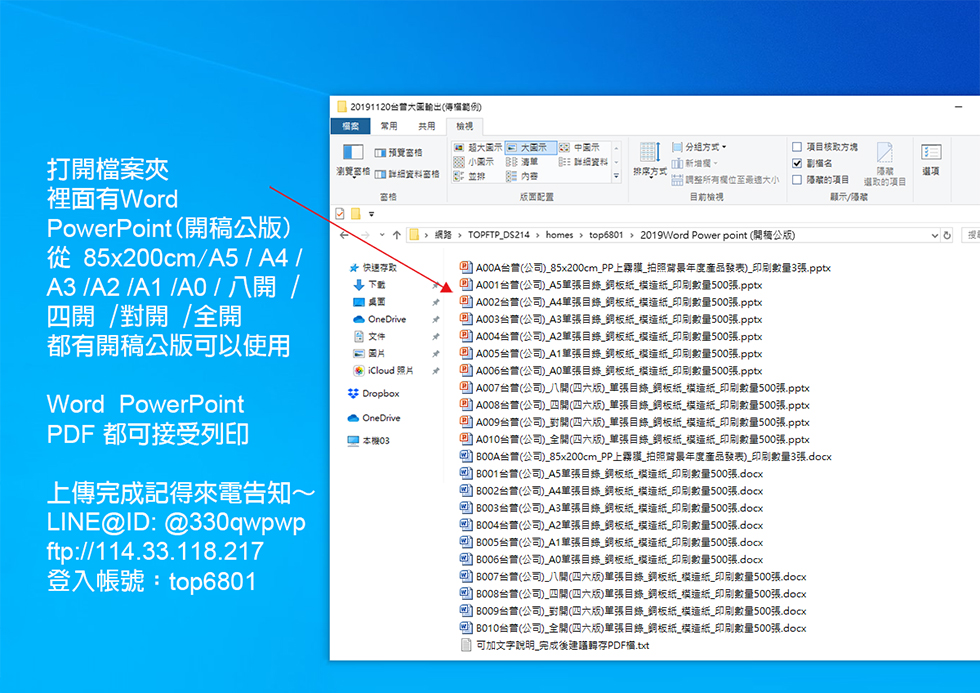Click top6801 in the address breadcrumb
The image size is (980, 693).
click(x=607, y=235)
